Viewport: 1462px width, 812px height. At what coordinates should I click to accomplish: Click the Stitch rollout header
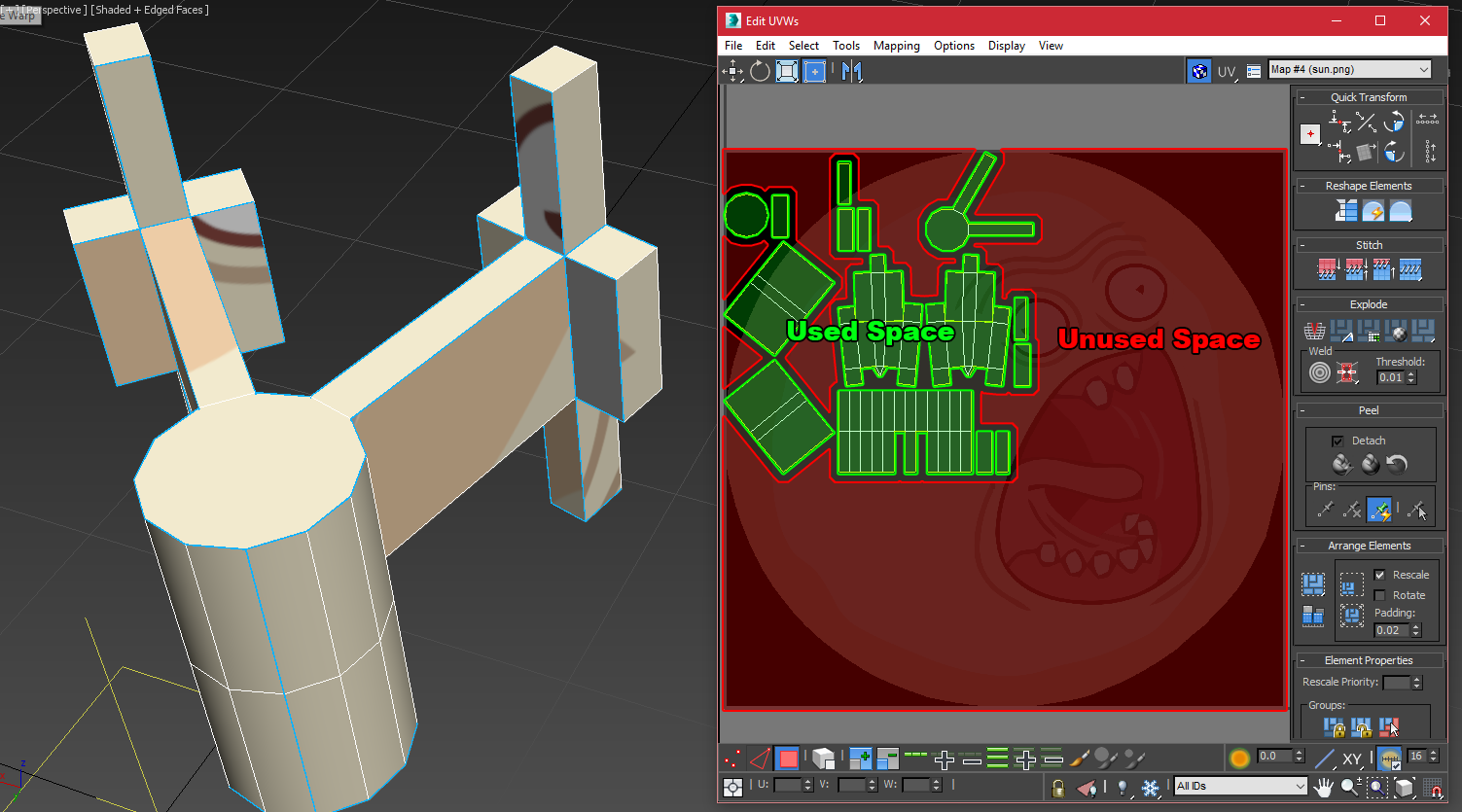tap(1369, 245)
